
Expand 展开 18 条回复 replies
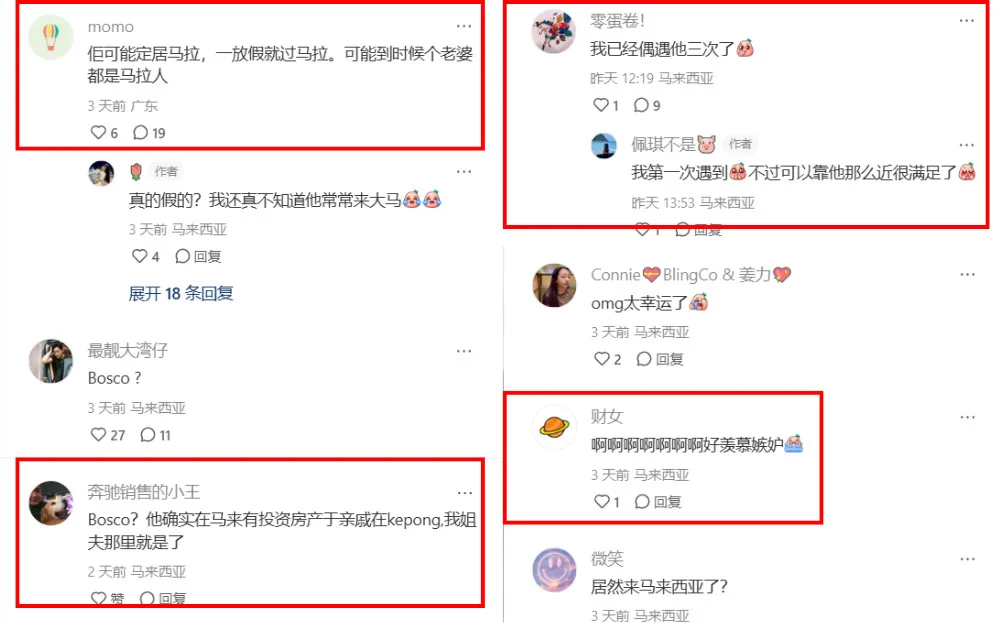(180, 293)
